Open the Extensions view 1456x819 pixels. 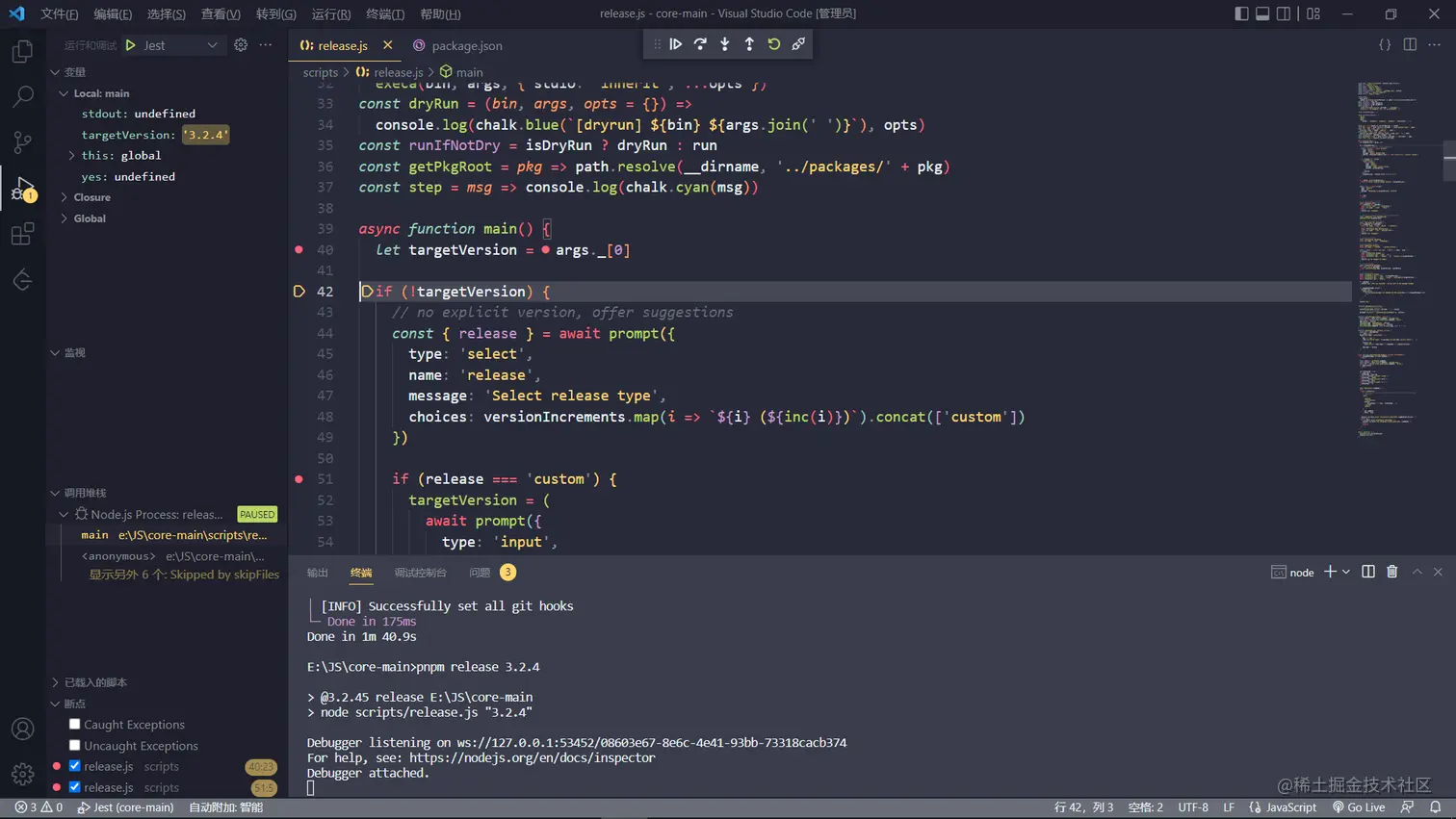(x=22, y=234)
